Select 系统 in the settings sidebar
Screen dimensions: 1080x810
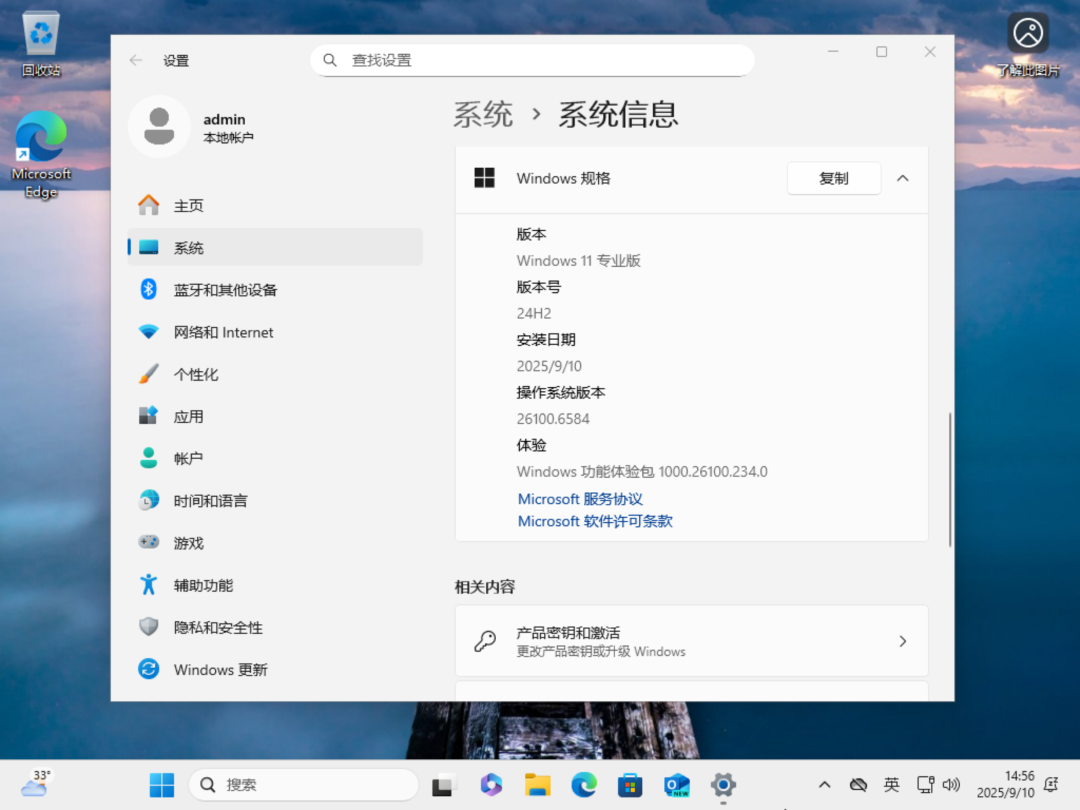[x=275, y=247]
